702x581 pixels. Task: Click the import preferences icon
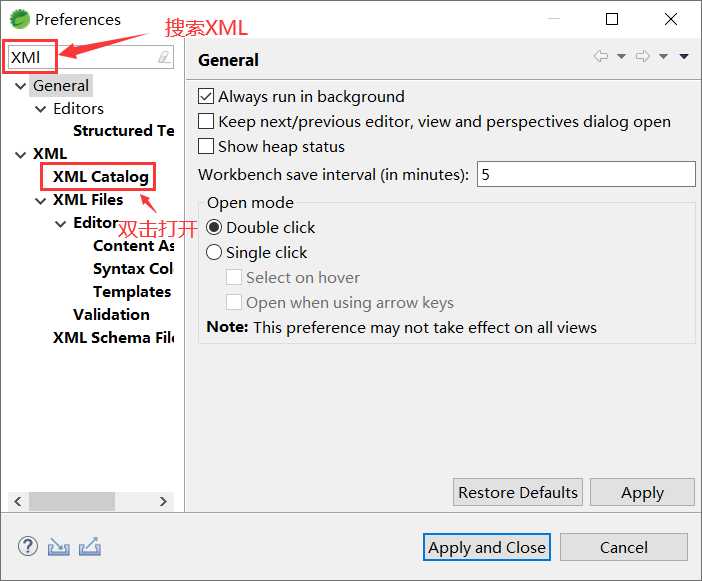[59, 547]
